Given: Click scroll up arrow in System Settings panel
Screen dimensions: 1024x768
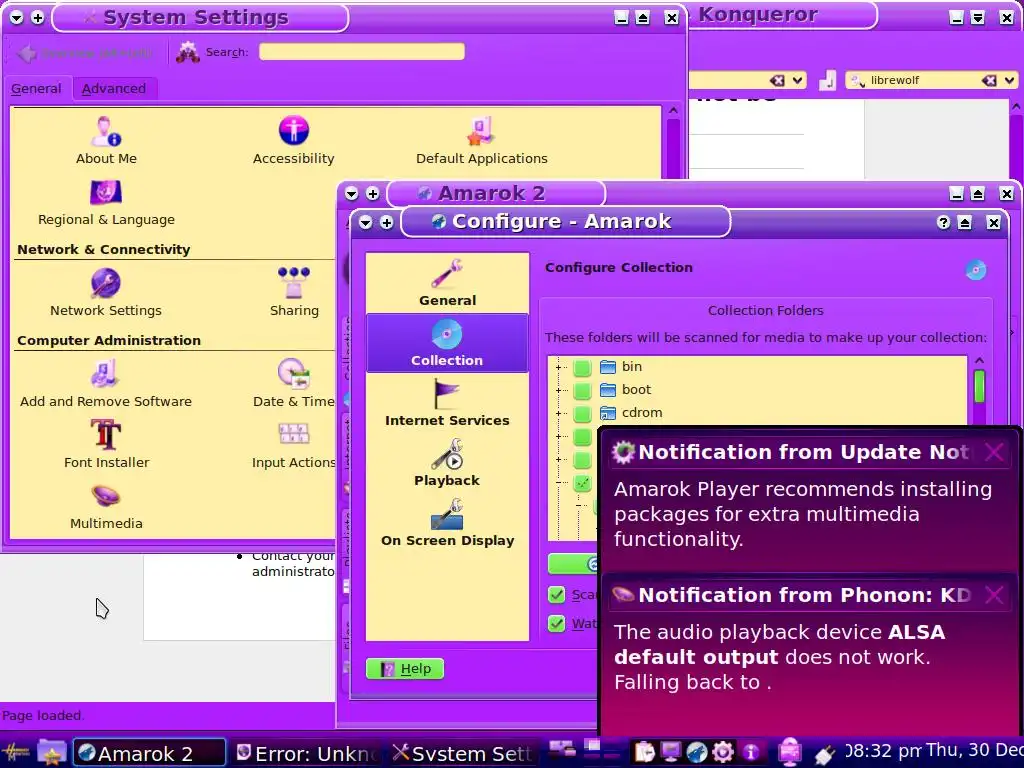Looking at the screenshot, I should coord(673,111).
